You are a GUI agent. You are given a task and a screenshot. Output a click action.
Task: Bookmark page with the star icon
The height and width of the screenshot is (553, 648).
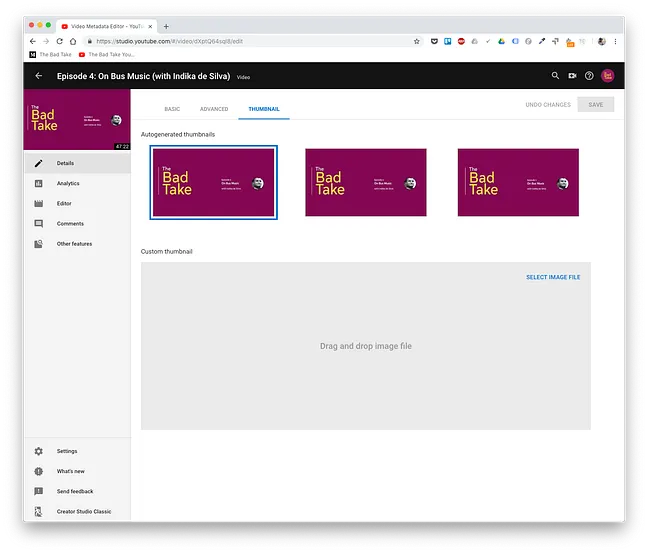coord(417,41)
